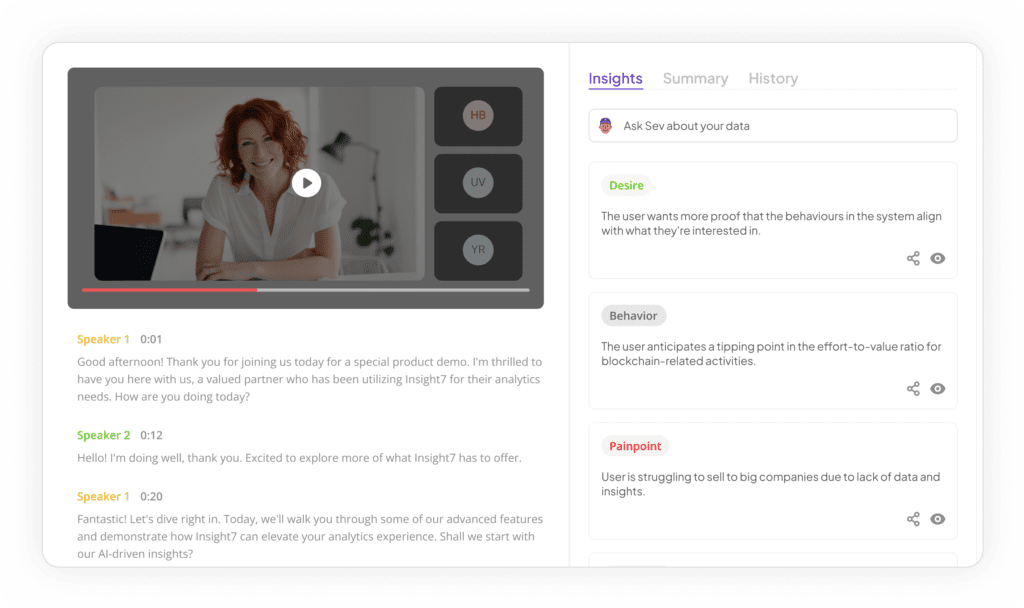Play the product demo video

[x=306, y=183]
